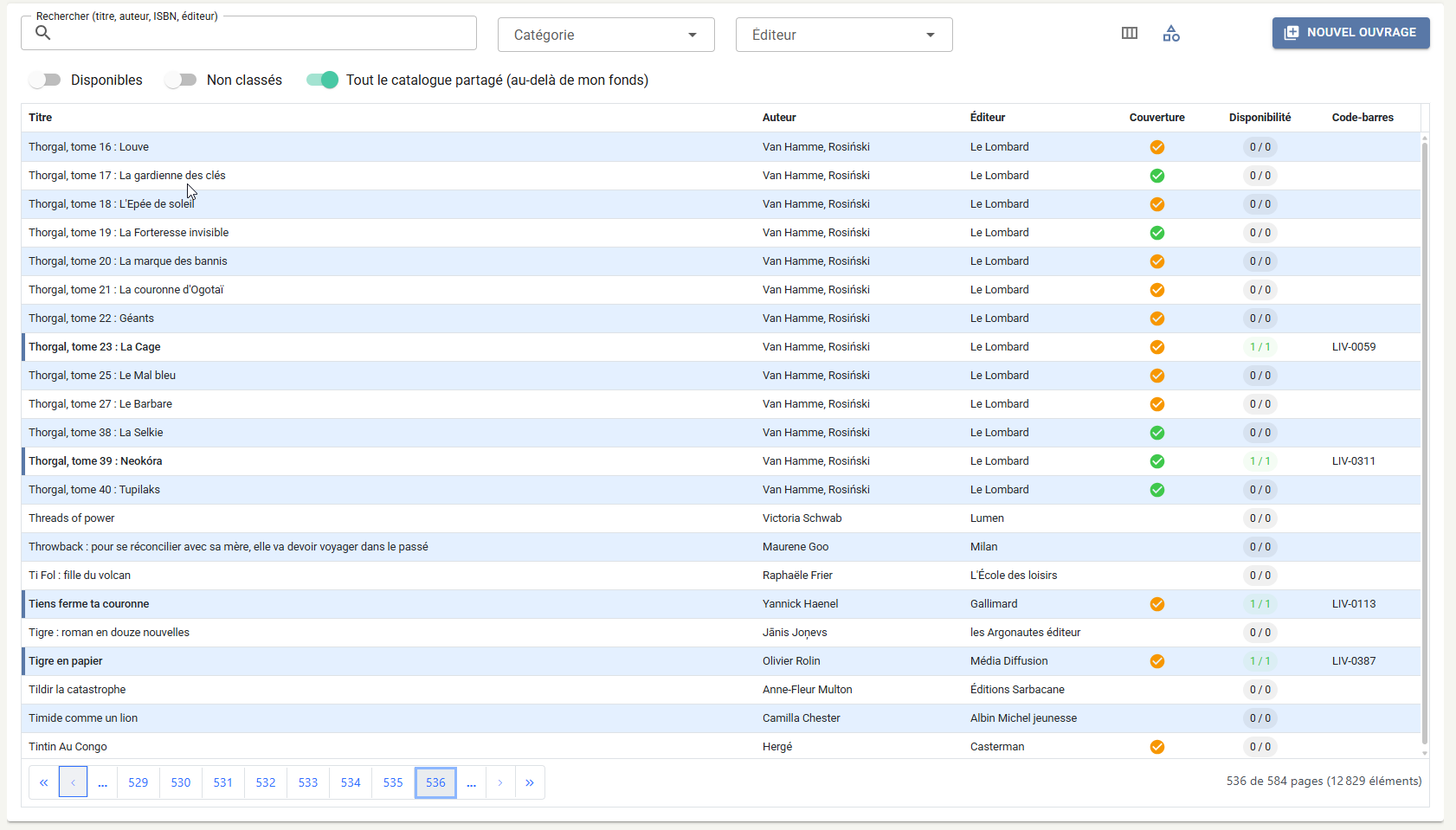Click the table vertical scrollbar

(1425, 441)
